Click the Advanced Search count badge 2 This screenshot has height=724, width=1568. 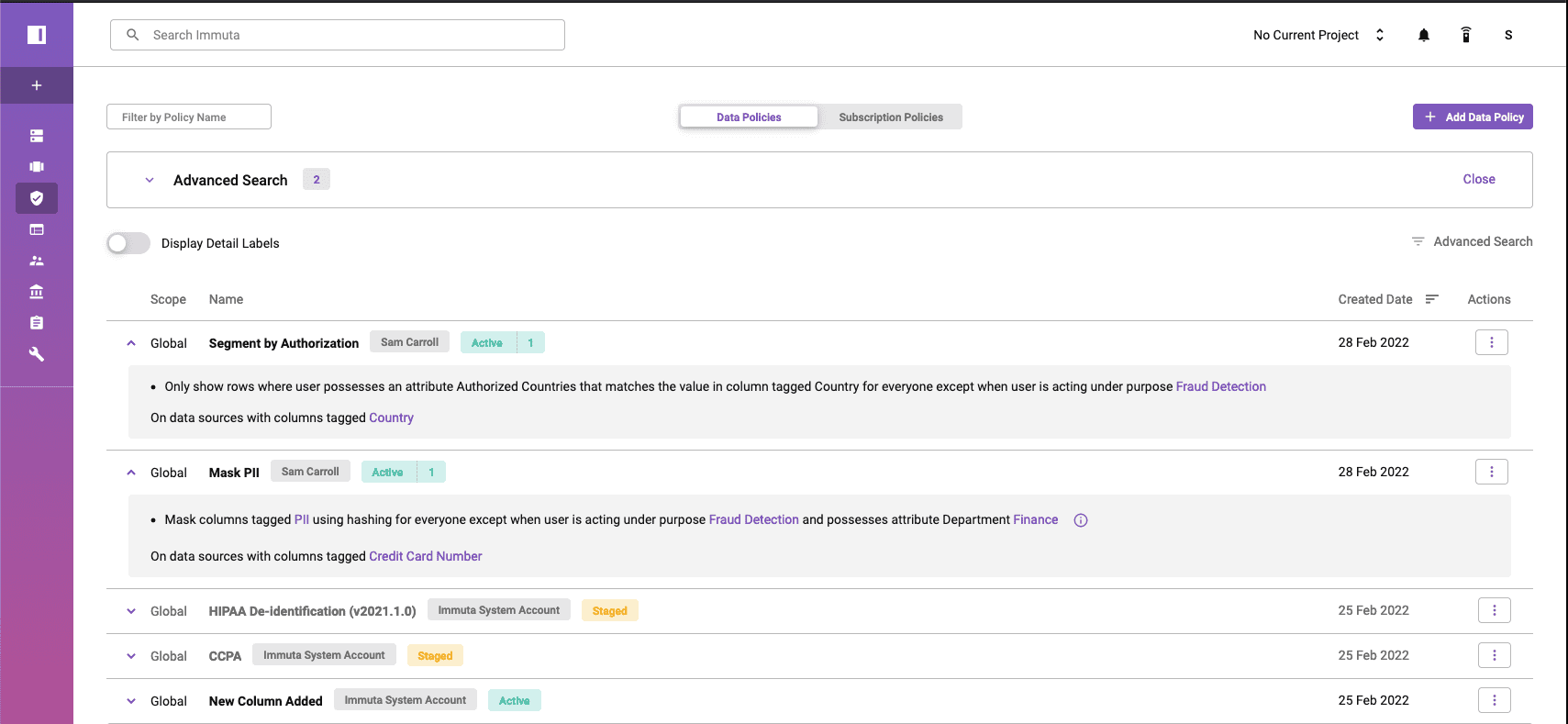[x=317, y=179]
